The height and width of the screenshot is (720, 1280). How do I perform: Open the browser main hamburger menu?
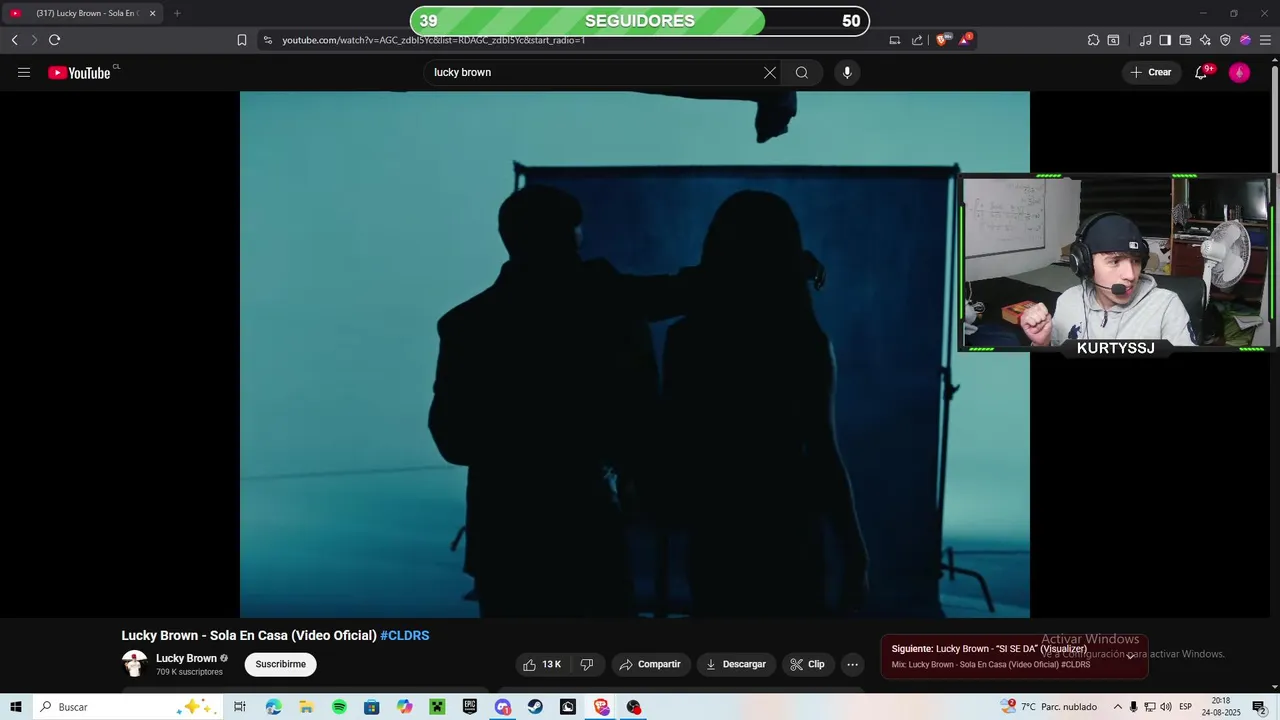(1265, 40)
